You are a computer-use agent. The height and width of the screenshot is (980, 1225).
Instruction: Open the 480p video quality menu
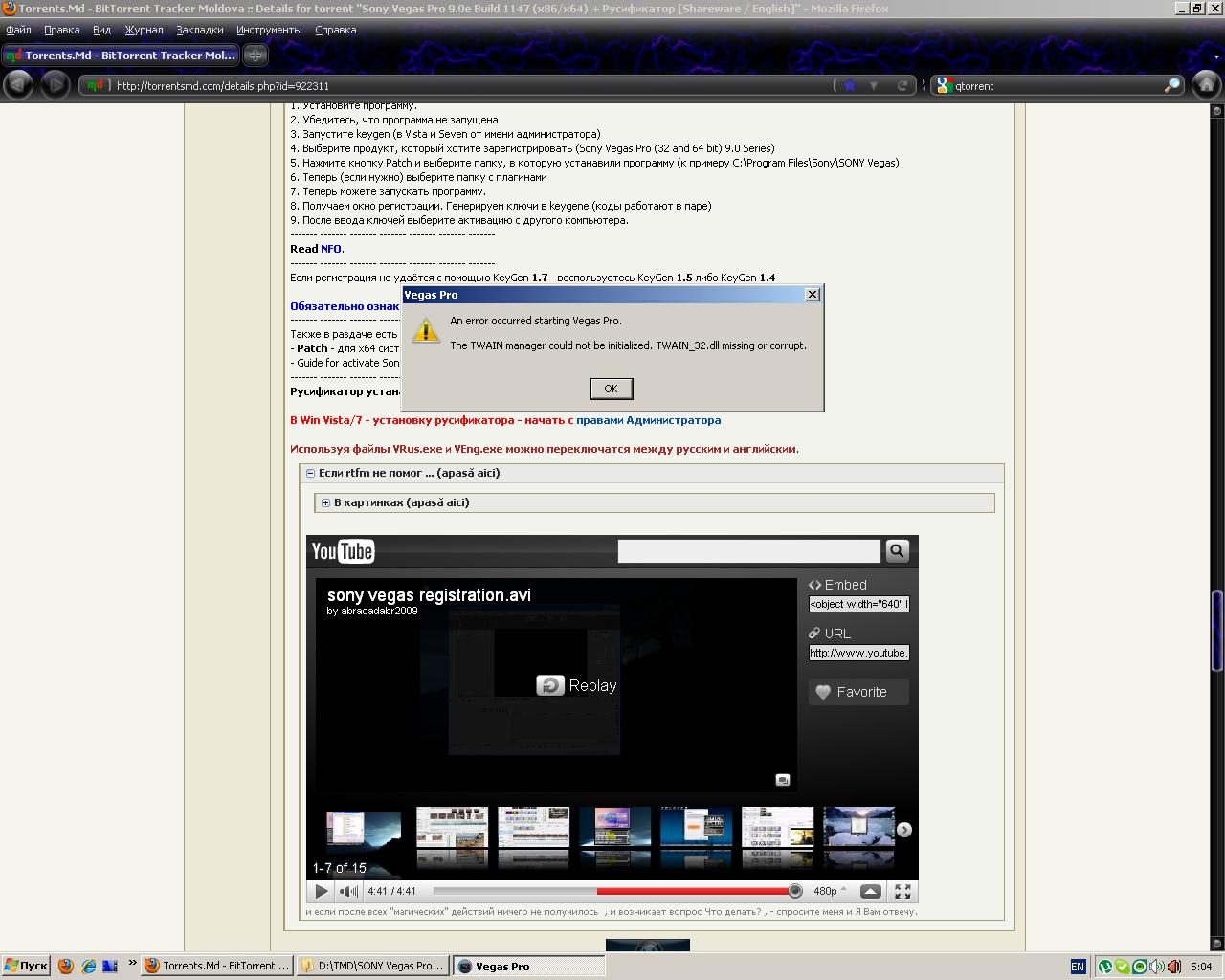pyautogui.click(x=830, y=891)
